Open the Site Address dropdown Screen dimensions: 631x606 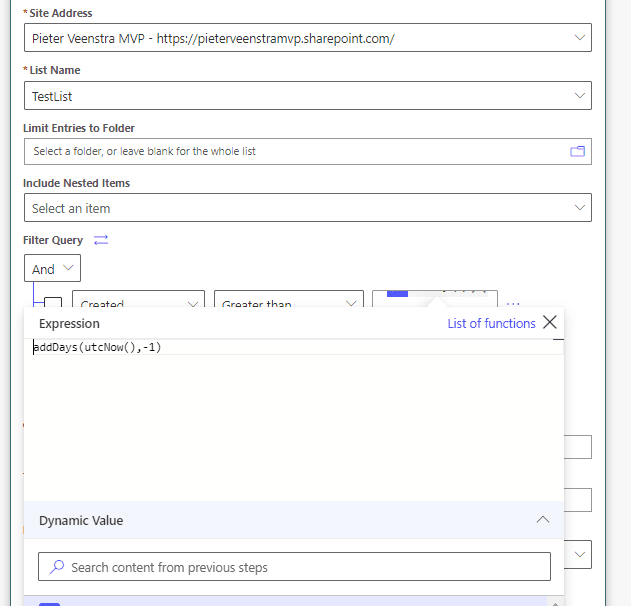click(307, 37)
